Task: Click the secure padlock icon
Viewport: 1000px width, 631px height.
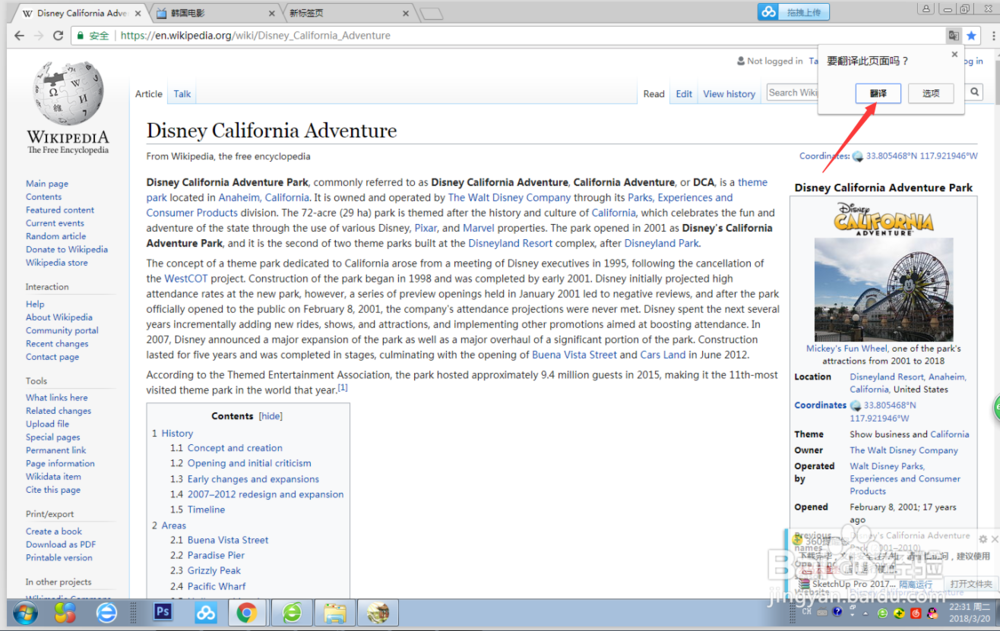Action: 80,36
